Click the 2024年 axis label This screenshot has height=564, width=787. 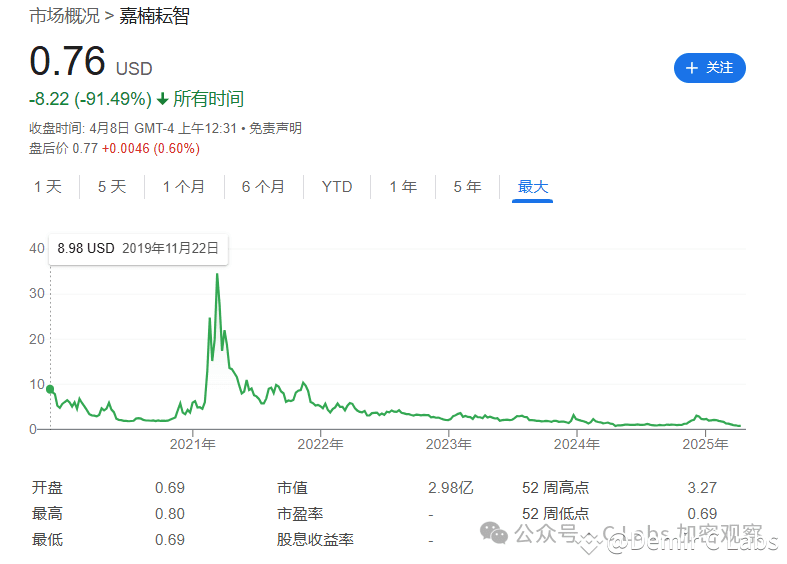pyautogui.click(x=577, y=444)
